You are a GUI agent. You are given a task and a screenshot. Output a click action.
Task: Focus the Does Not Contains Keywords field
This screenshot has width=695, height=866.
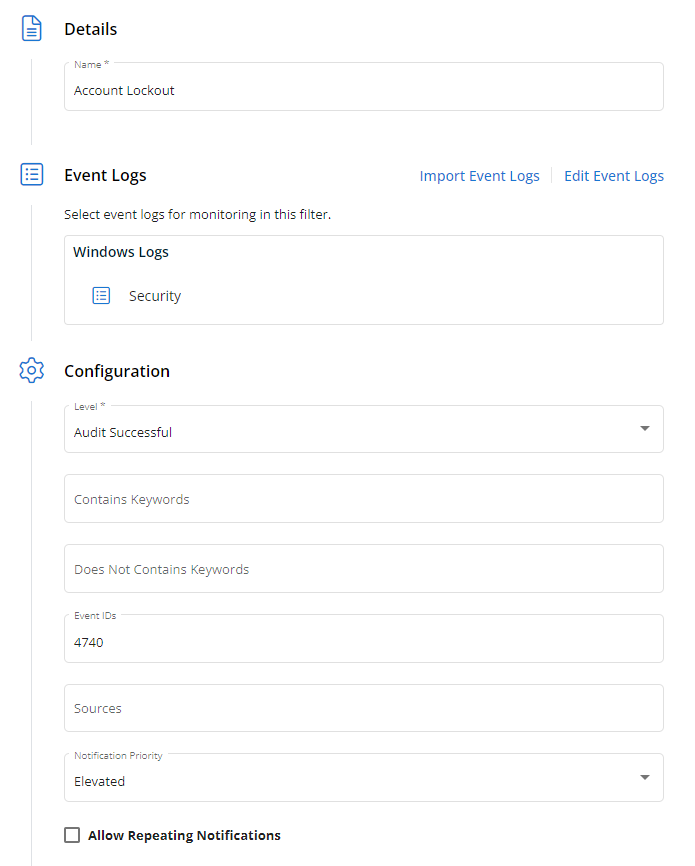(x=363, y=569)
